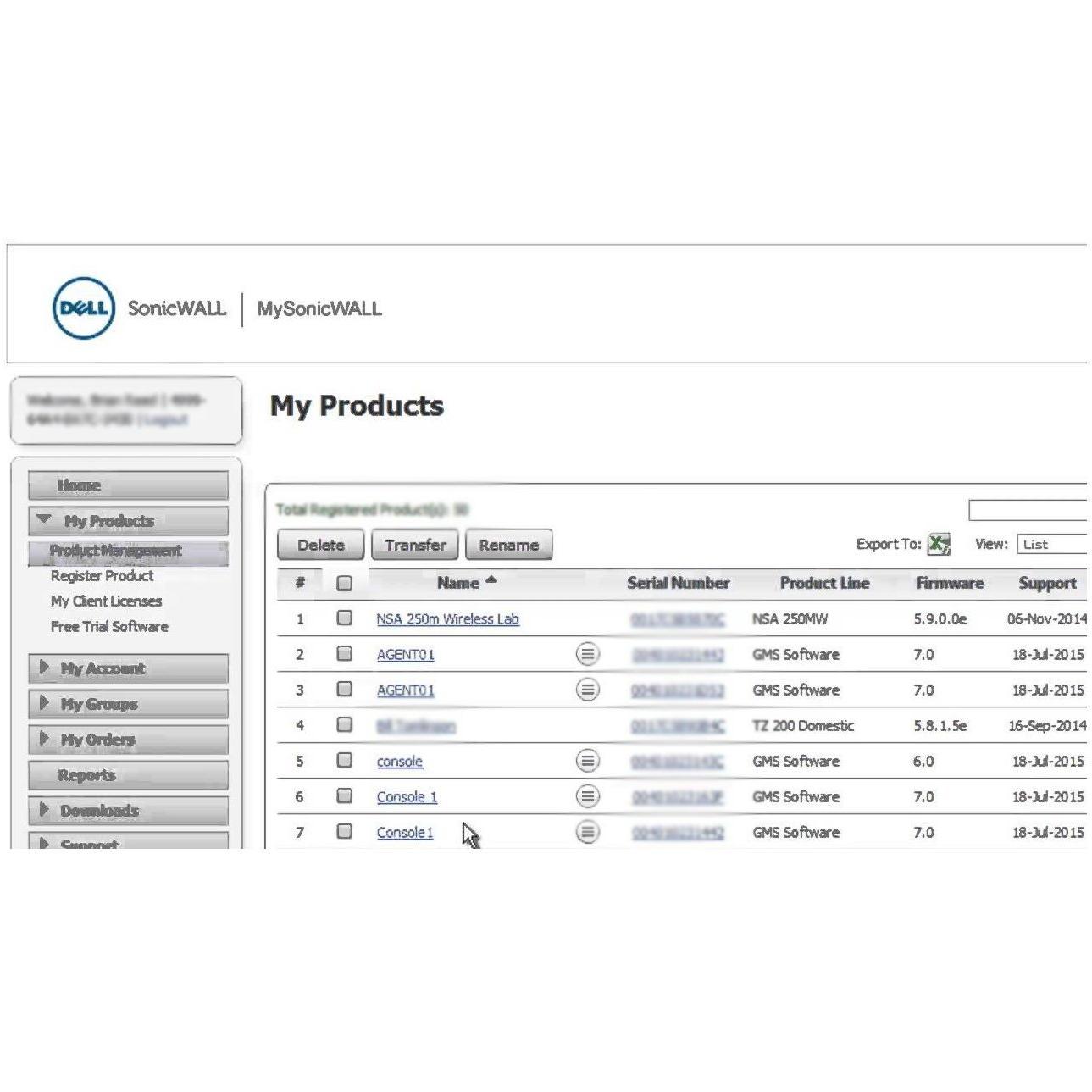The image size is (1092, 1092).
Task: Open the menu icon beside Console1 in row 7
Action: [x=587, y=832]
